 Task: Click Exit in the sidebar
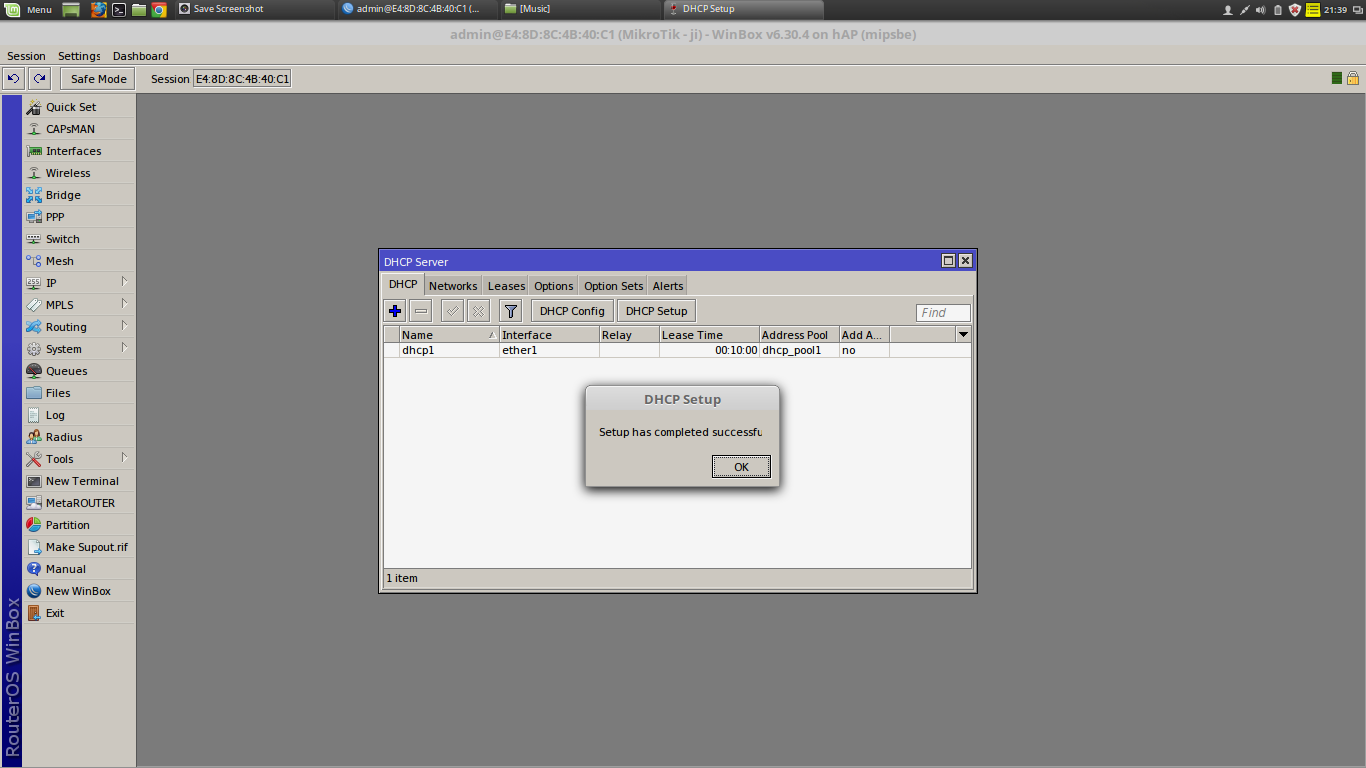point(79,613)
